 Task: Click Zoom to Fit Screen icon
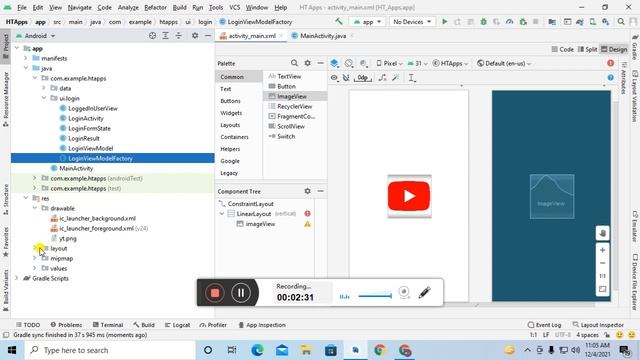[602, 289]
